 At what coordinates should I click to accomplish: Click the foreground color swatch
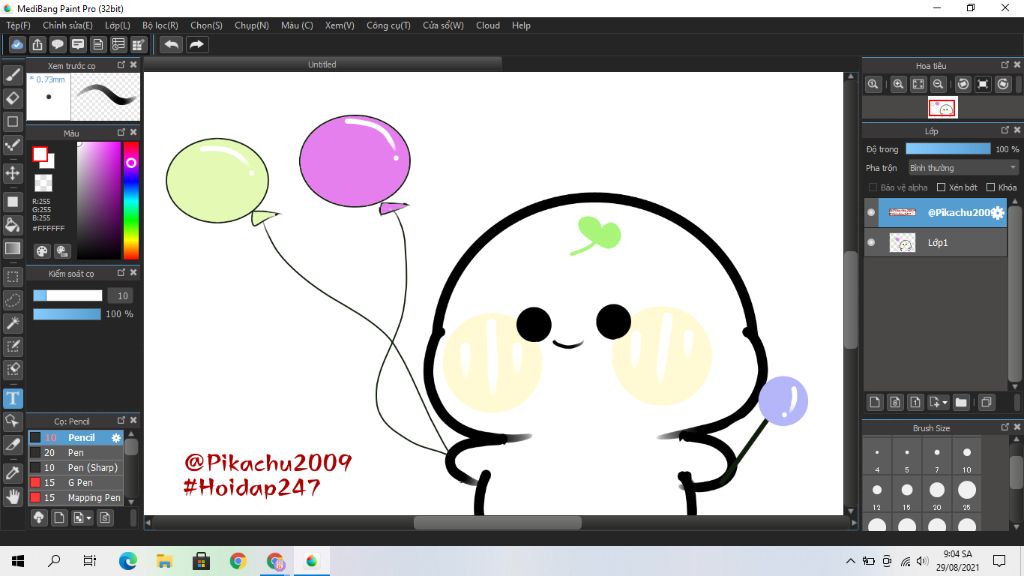tap(40, 154)
